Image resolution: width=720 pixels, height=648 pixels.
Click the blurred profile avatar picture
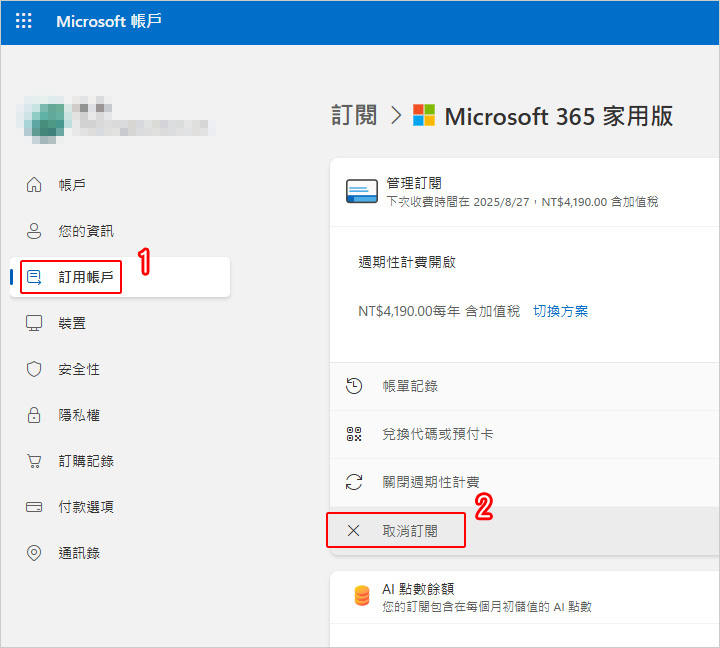click(44, 119)
